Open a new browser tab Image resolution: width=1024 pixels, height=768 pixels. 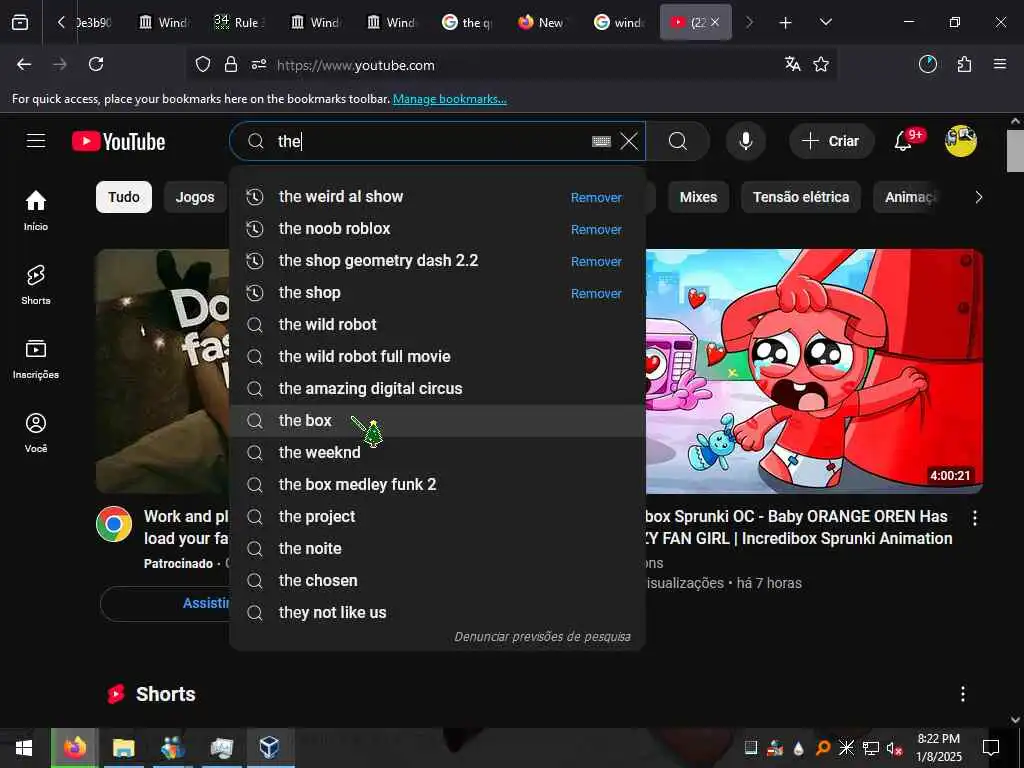pos(786,23)
